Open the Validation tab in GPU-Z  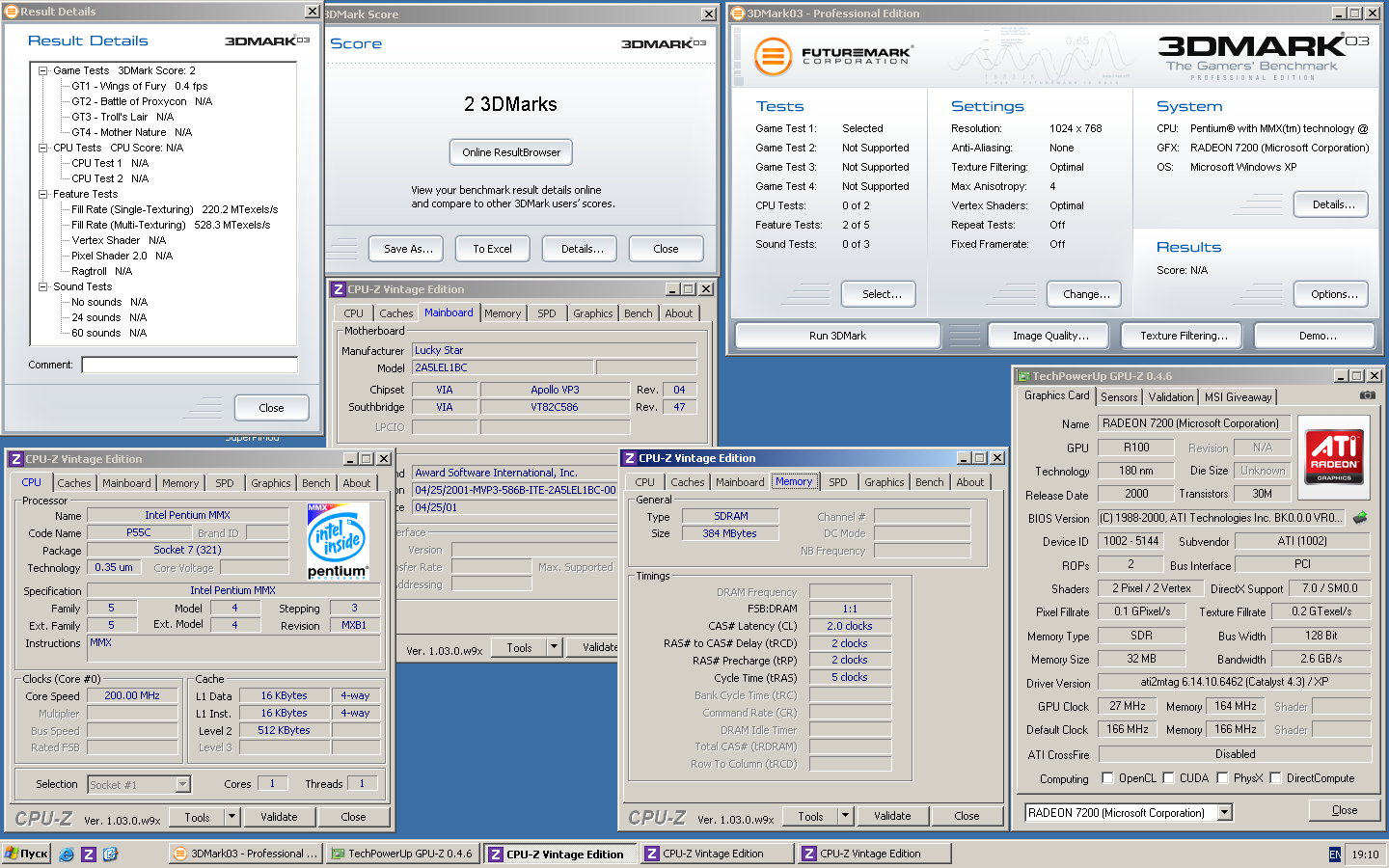tap(1171, 397)
